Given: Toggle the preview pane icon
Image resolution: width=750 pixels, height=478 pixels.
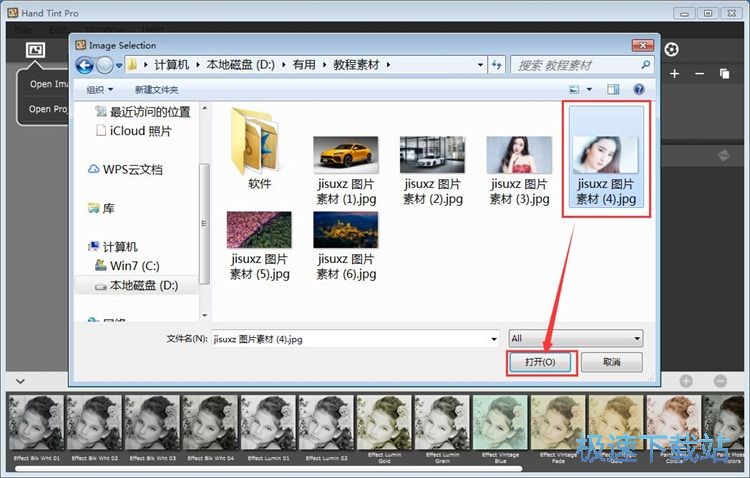Looking at the screenshot, I should tap(613, 89).
